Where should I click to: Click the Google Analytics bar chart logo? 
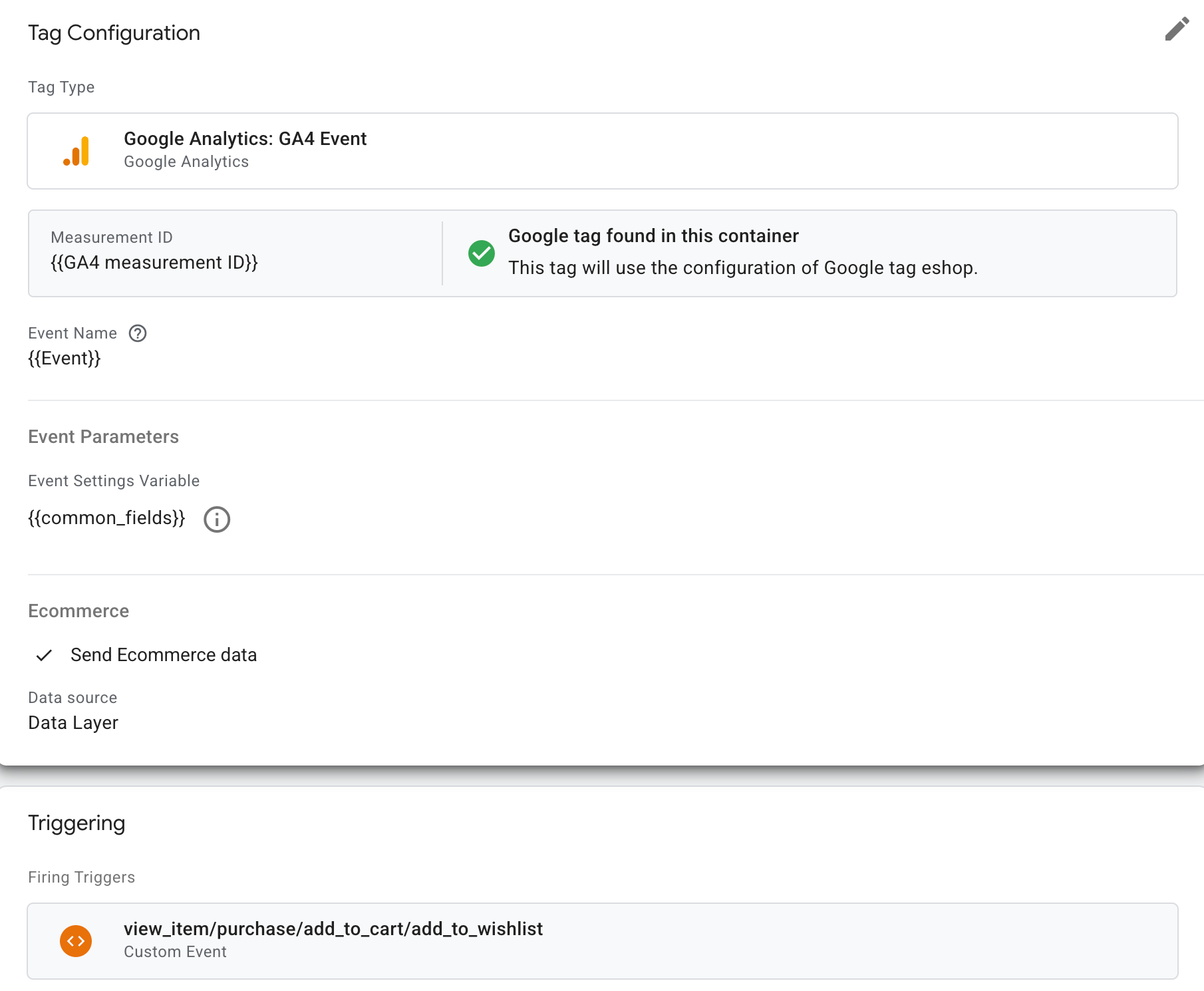(76, 151)
